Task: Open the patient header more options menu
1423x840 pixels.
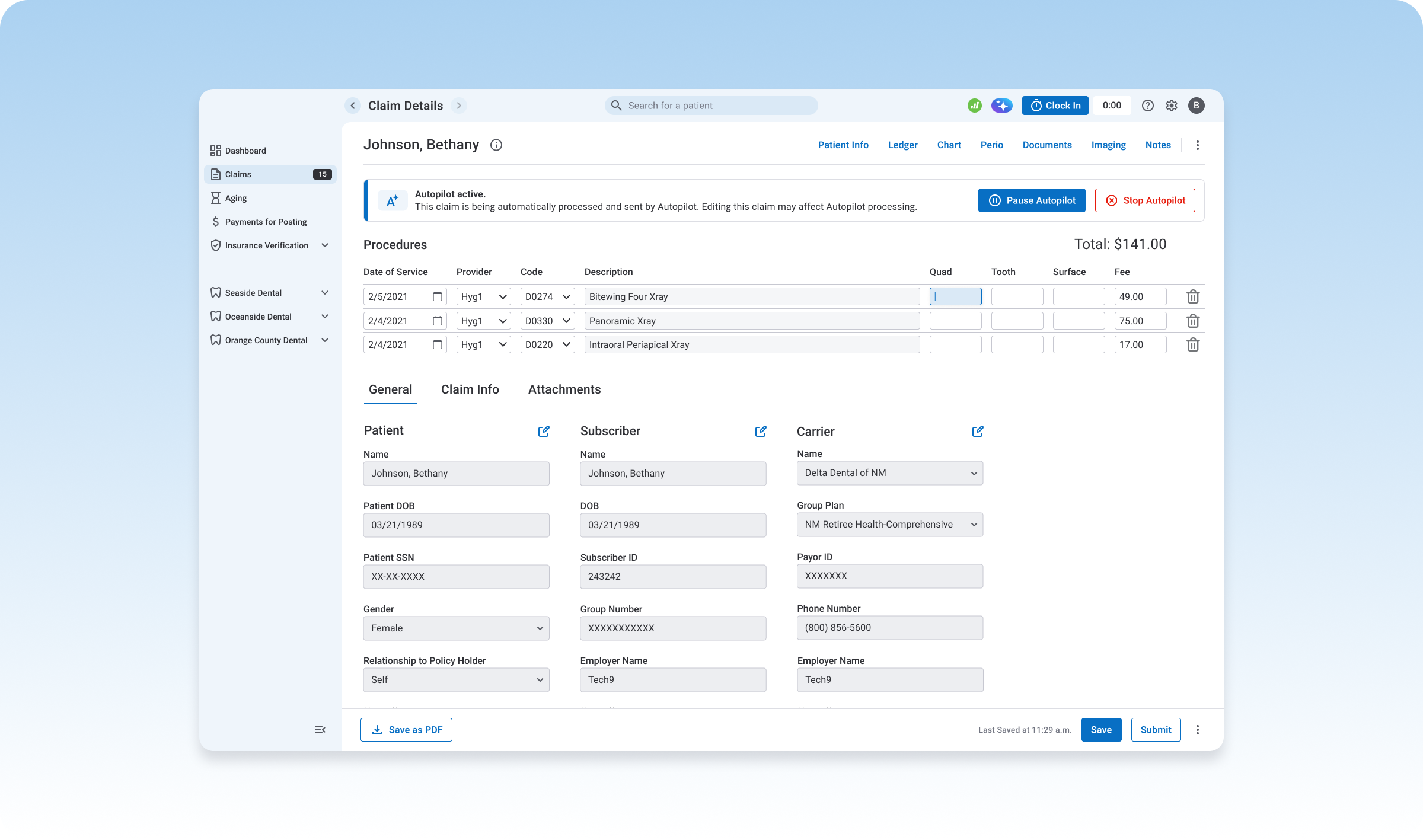Action: (1198, 145)
